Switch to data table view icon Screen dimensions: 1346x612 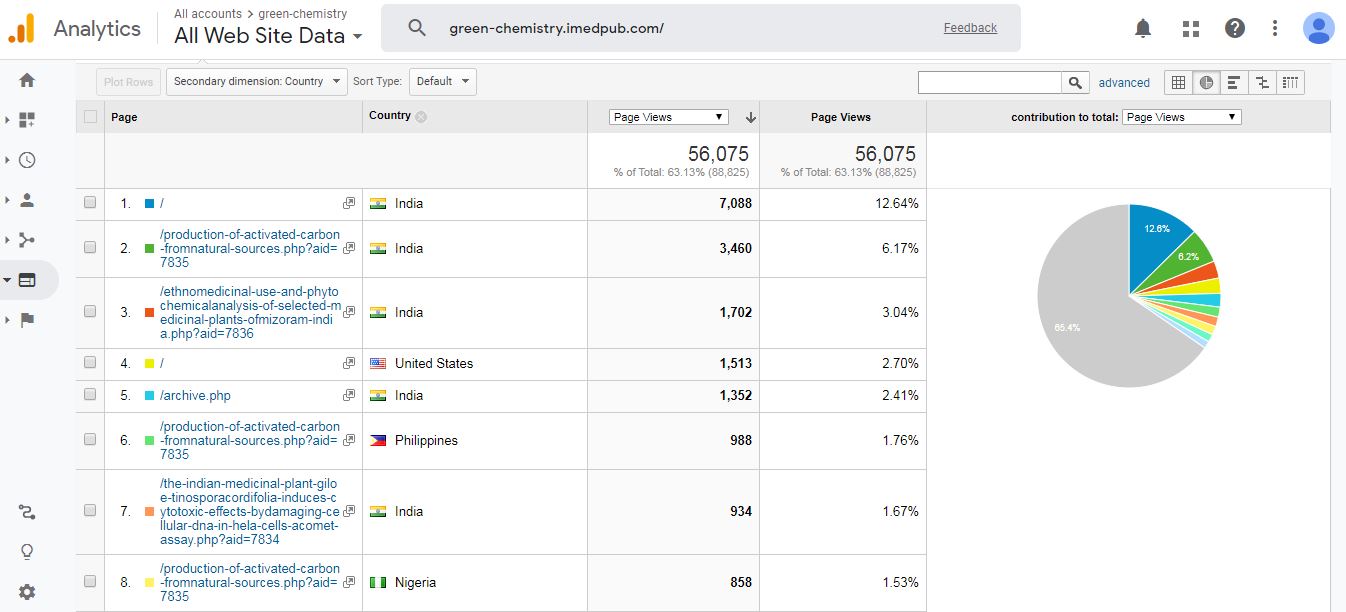click(1178, 82)
